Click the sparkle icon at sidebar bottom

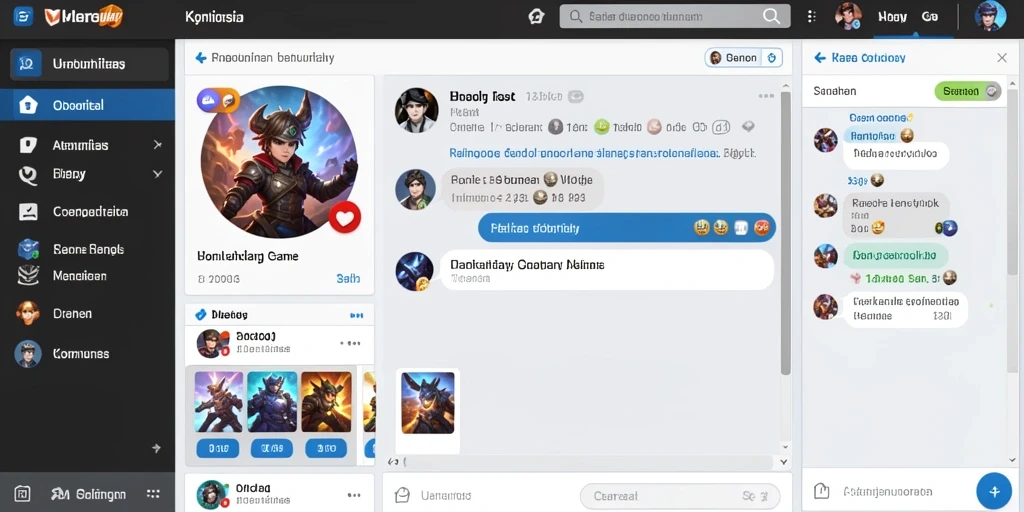point(156,449)
